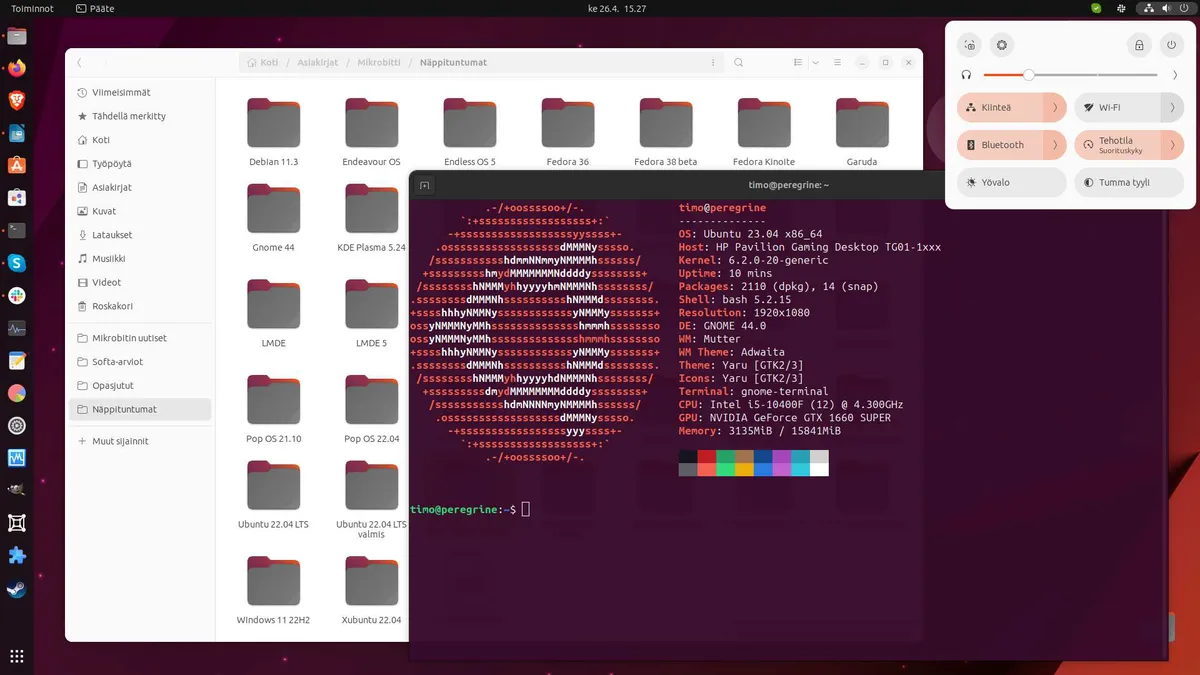Open Skype from the dock
The height and width of the screenshot is (675, 1200).
click(x=15, y=263)
